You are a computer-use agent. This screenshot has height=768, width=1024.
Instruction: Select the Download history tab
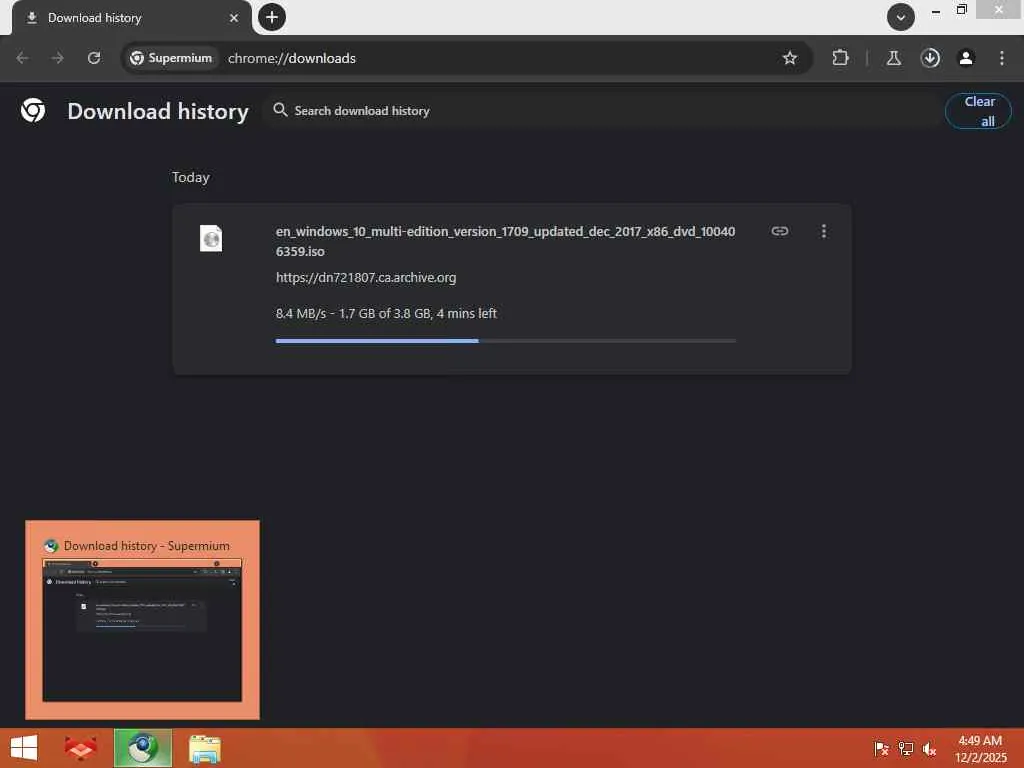[x=131, y=18]
